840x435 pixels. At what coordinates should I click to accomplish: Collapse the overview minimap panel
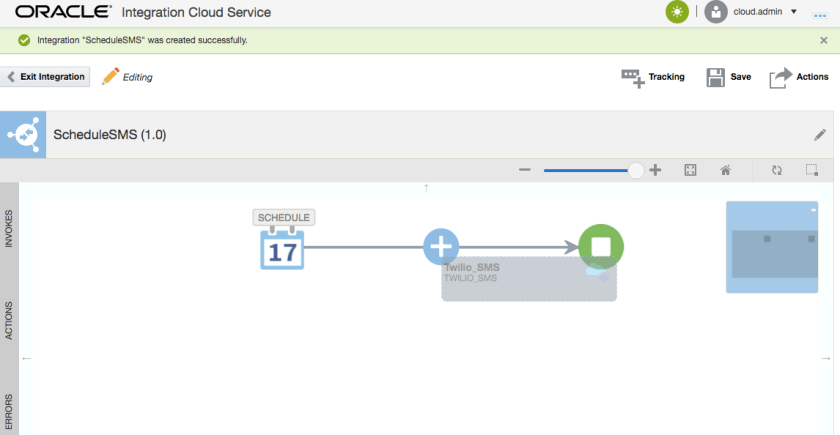pyautogui.click(x=813, y=210)
